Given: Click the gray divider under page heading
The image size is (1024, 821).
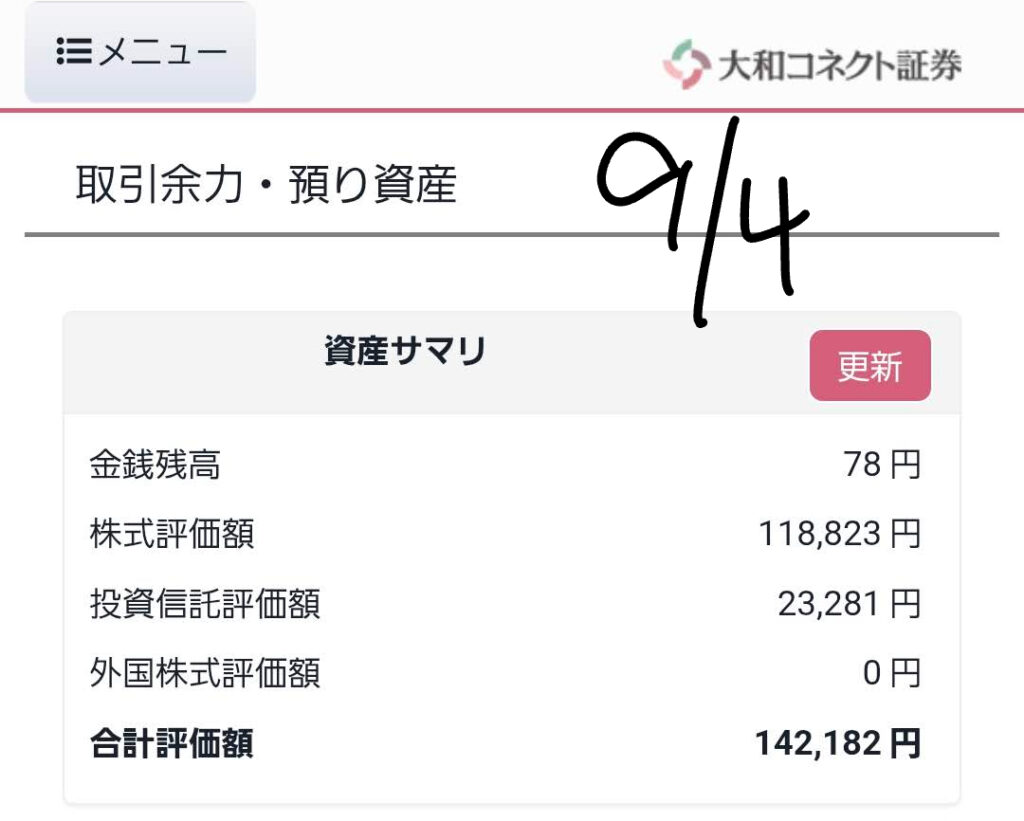Looking at the screenshot, I should (x=512, y=234).
